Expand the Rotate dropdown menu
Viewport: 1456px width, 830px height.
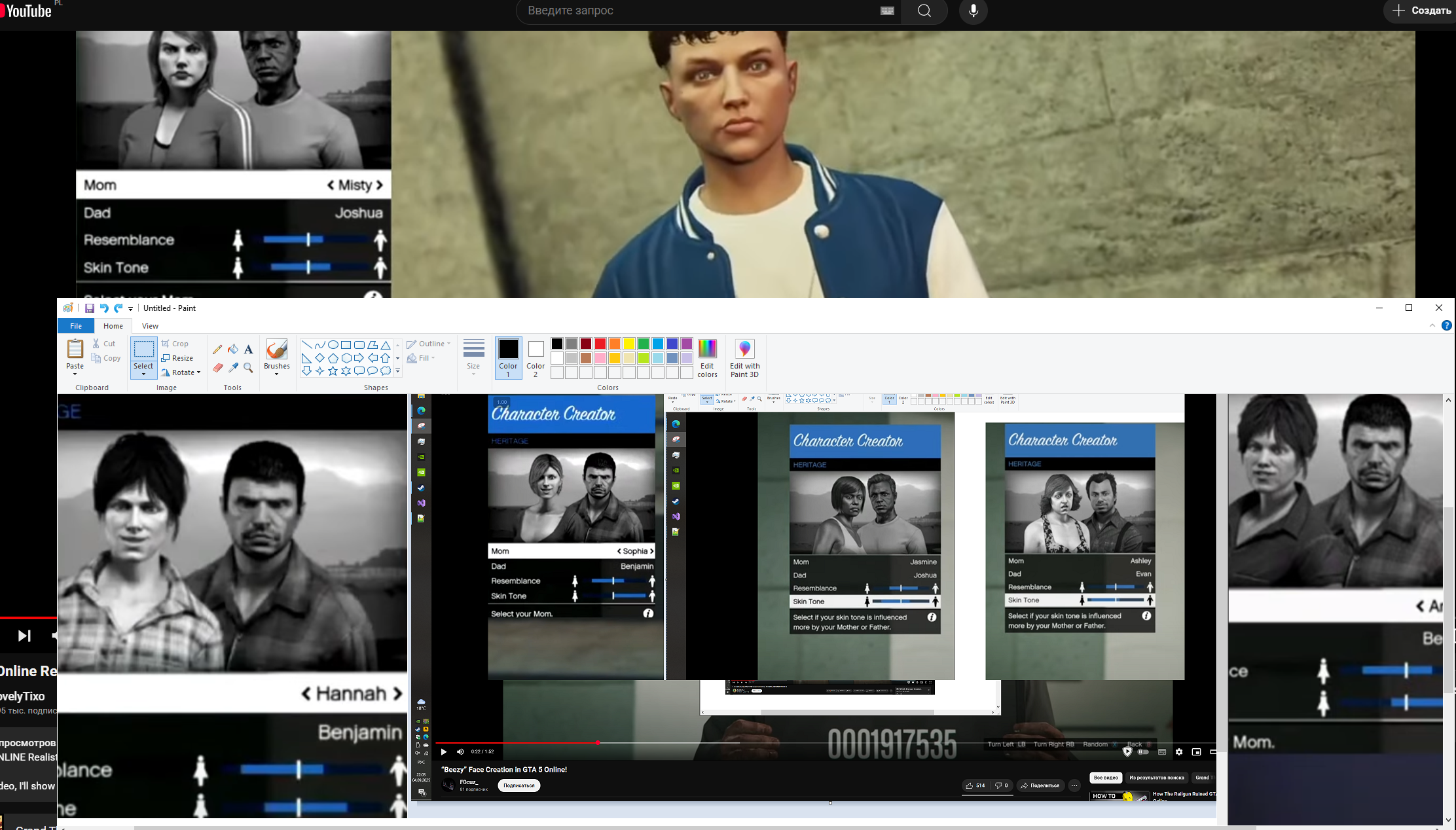pos(198,372)
